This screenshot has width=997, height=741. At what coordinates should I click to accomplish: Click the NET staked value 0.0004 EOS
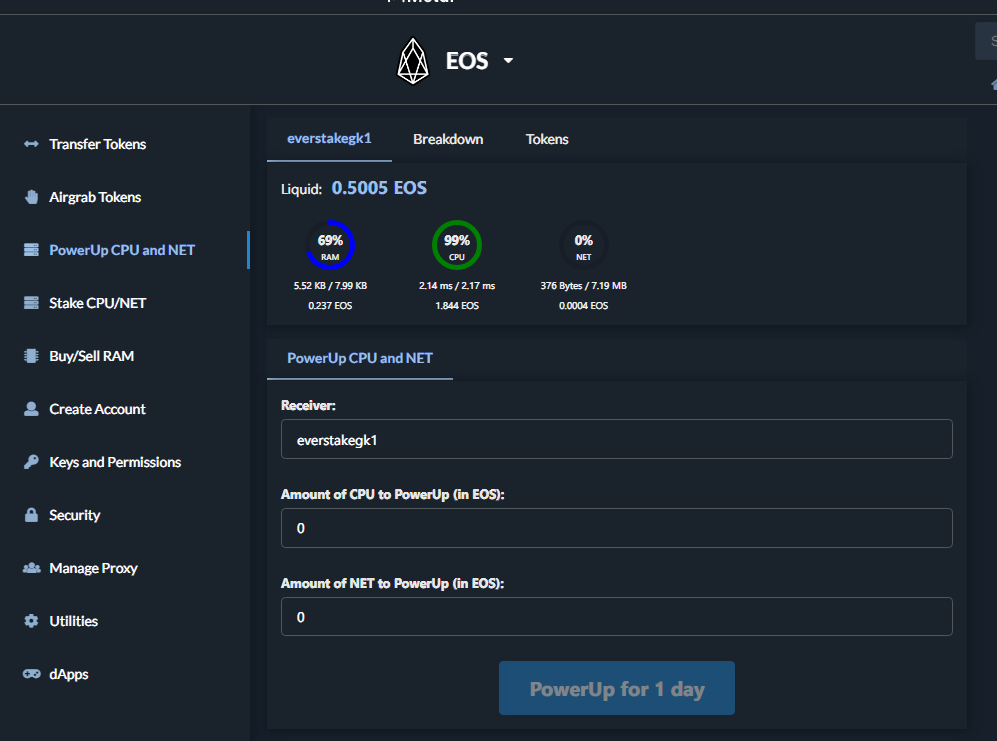point(583,306)
